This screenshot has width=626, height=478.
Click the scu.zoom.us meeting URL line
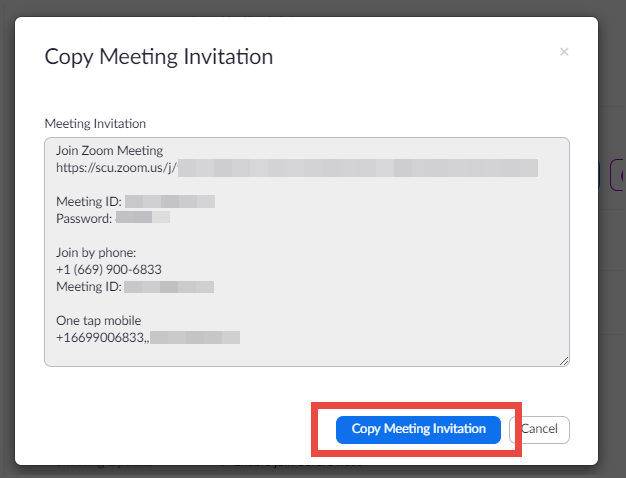(x=117, y=168)
